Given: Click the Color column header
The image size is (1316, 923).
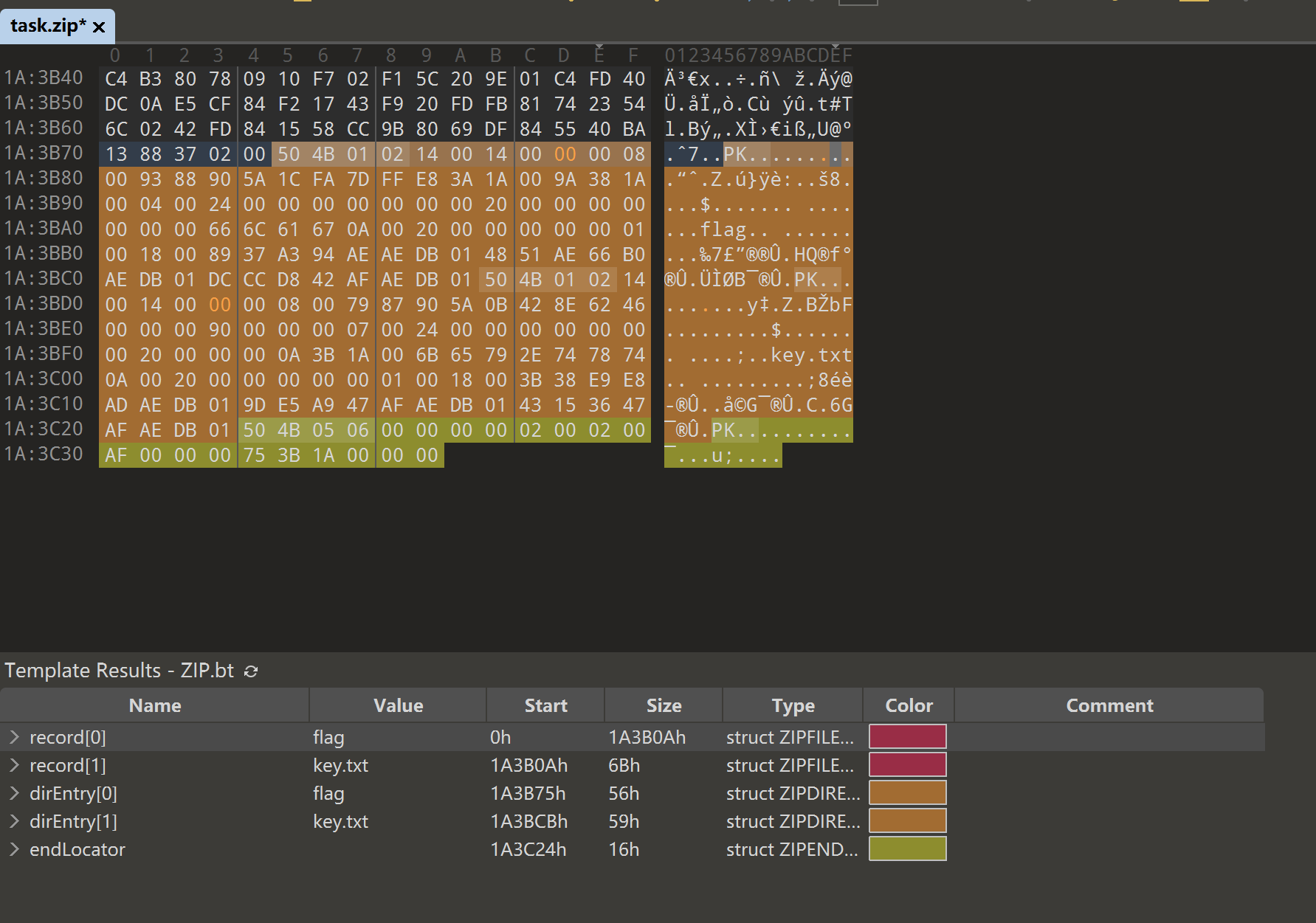Looking at the screenshot, I should (x=909, y=705).
